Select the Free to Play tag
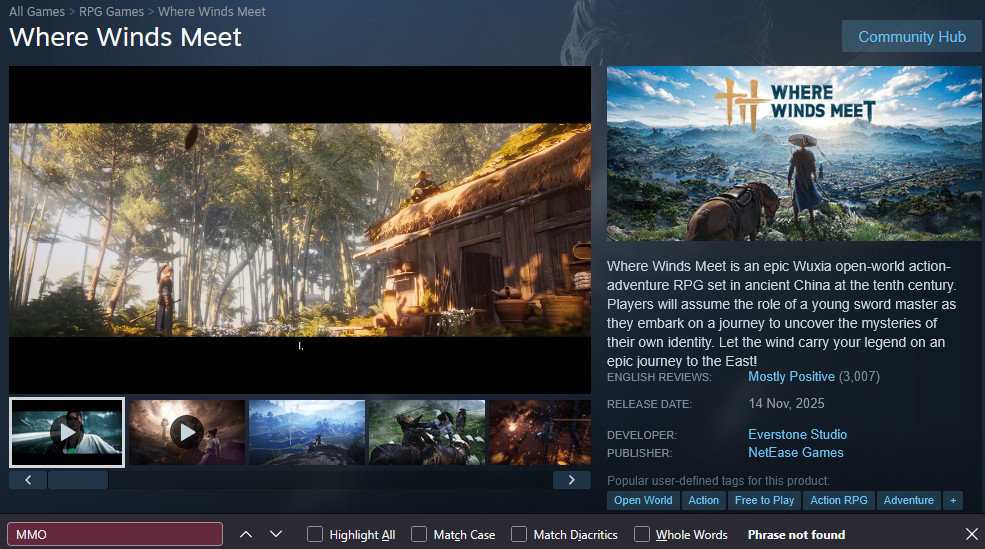This screenshot has height=549, width=985. pos(764,500)
